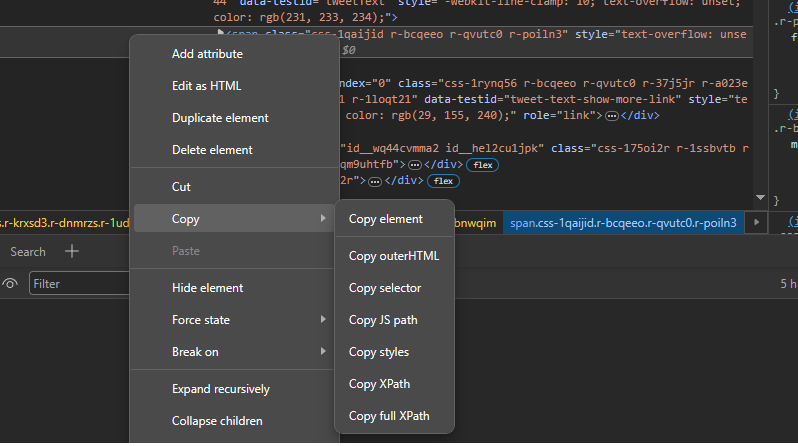Screen dimensions: 798x446
Task: Click the breadcrumb ending in bnwqim
Action: (x=475, y=223)
